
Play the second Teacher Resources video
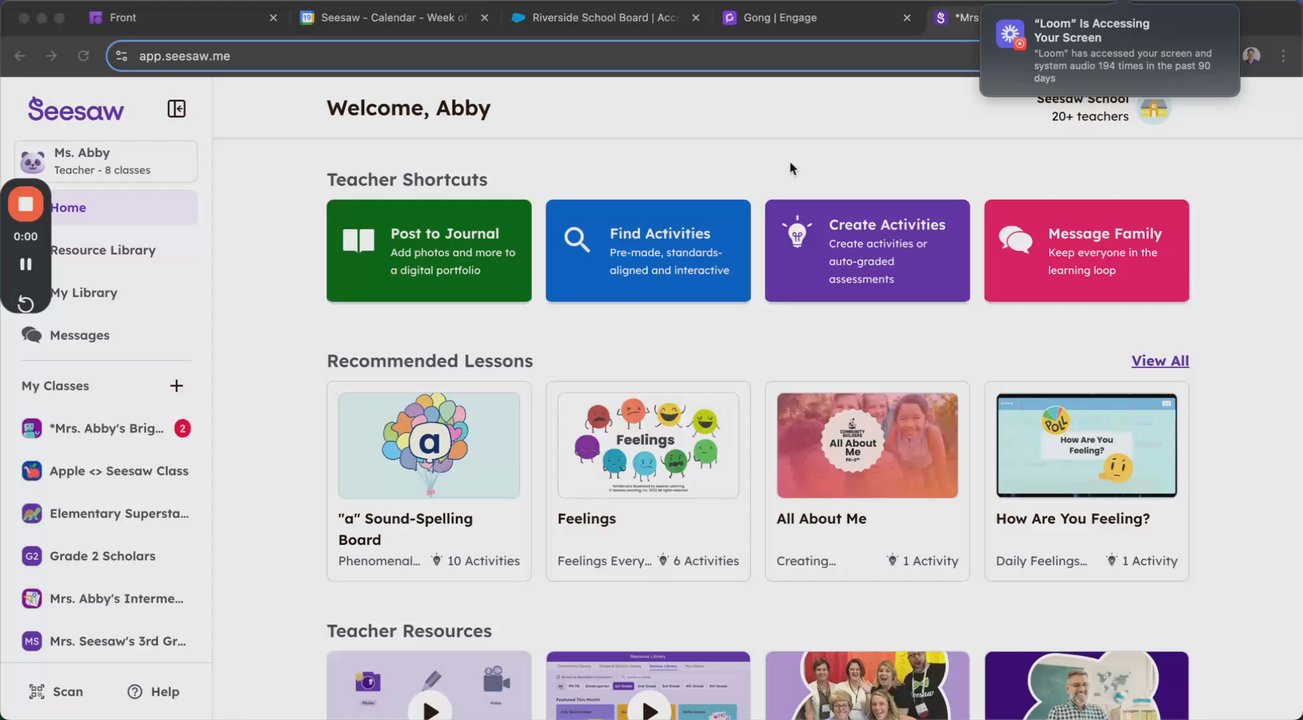[649, 711]
